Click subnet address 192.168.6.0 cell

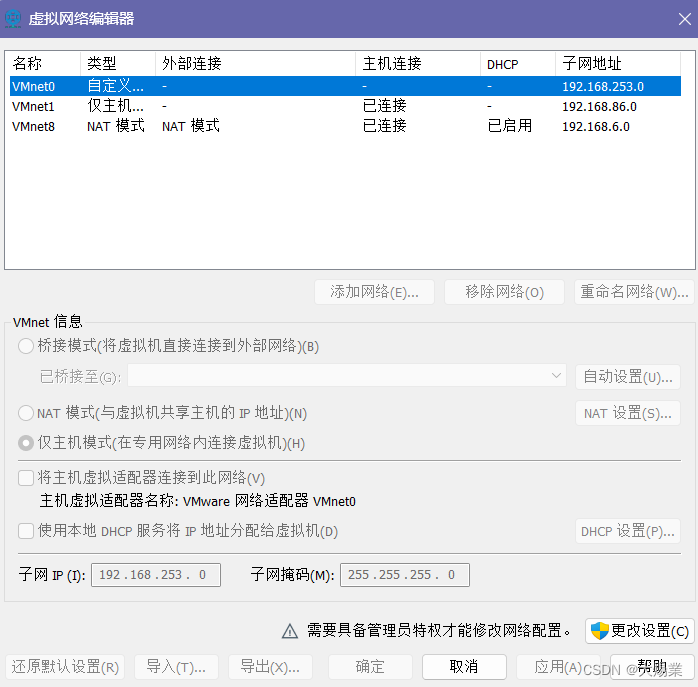(x=596, y=127)
